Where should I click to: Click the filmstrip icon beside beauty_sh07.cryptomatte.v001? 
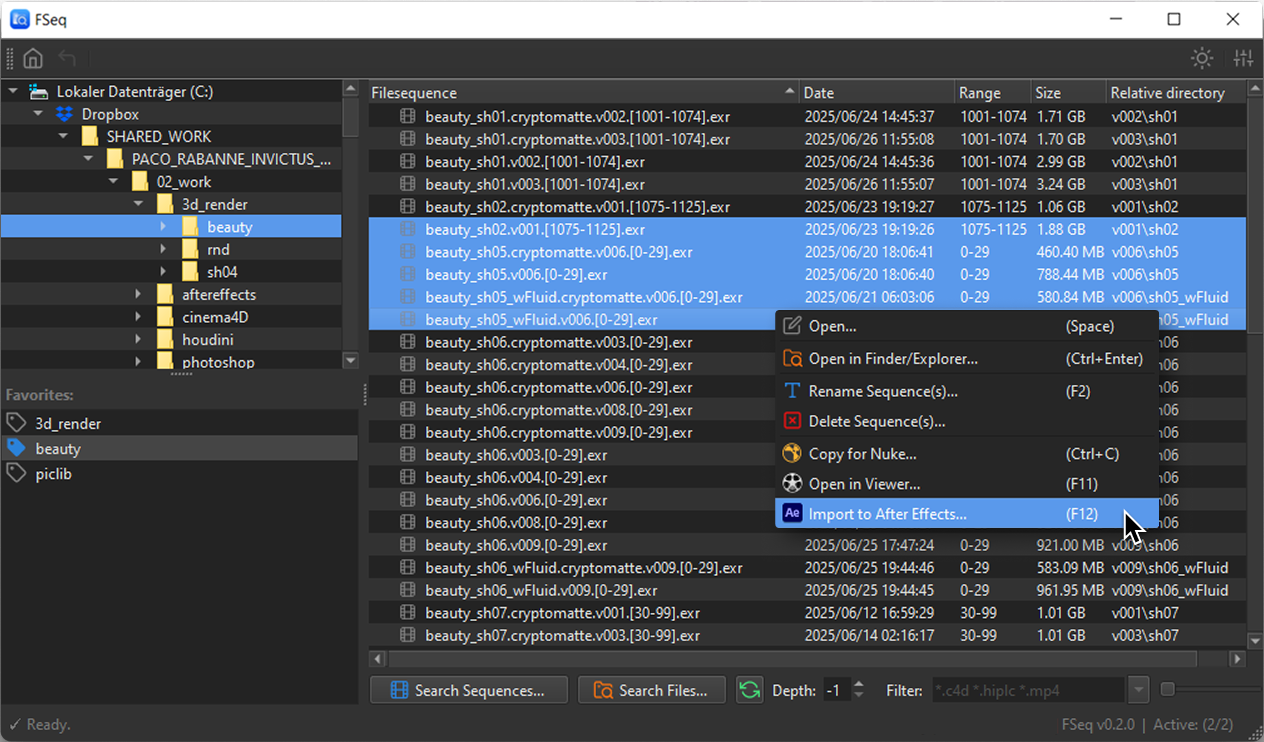(408, 613)
